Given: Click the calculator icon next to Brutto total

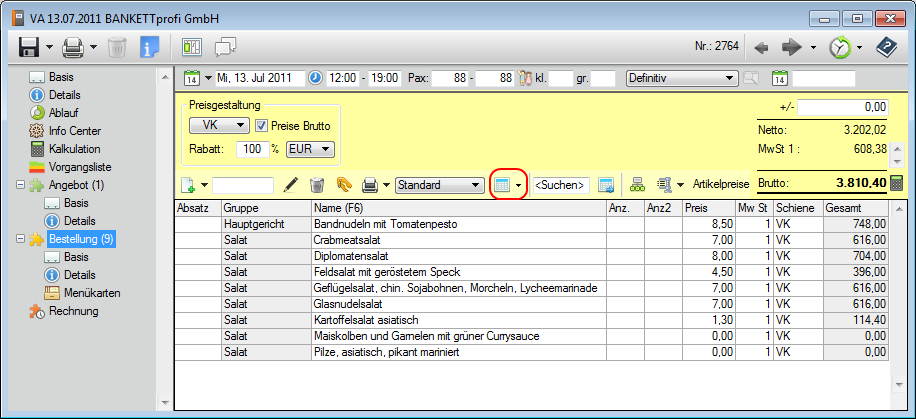Looking at the screenshot, I should point(896,184).
